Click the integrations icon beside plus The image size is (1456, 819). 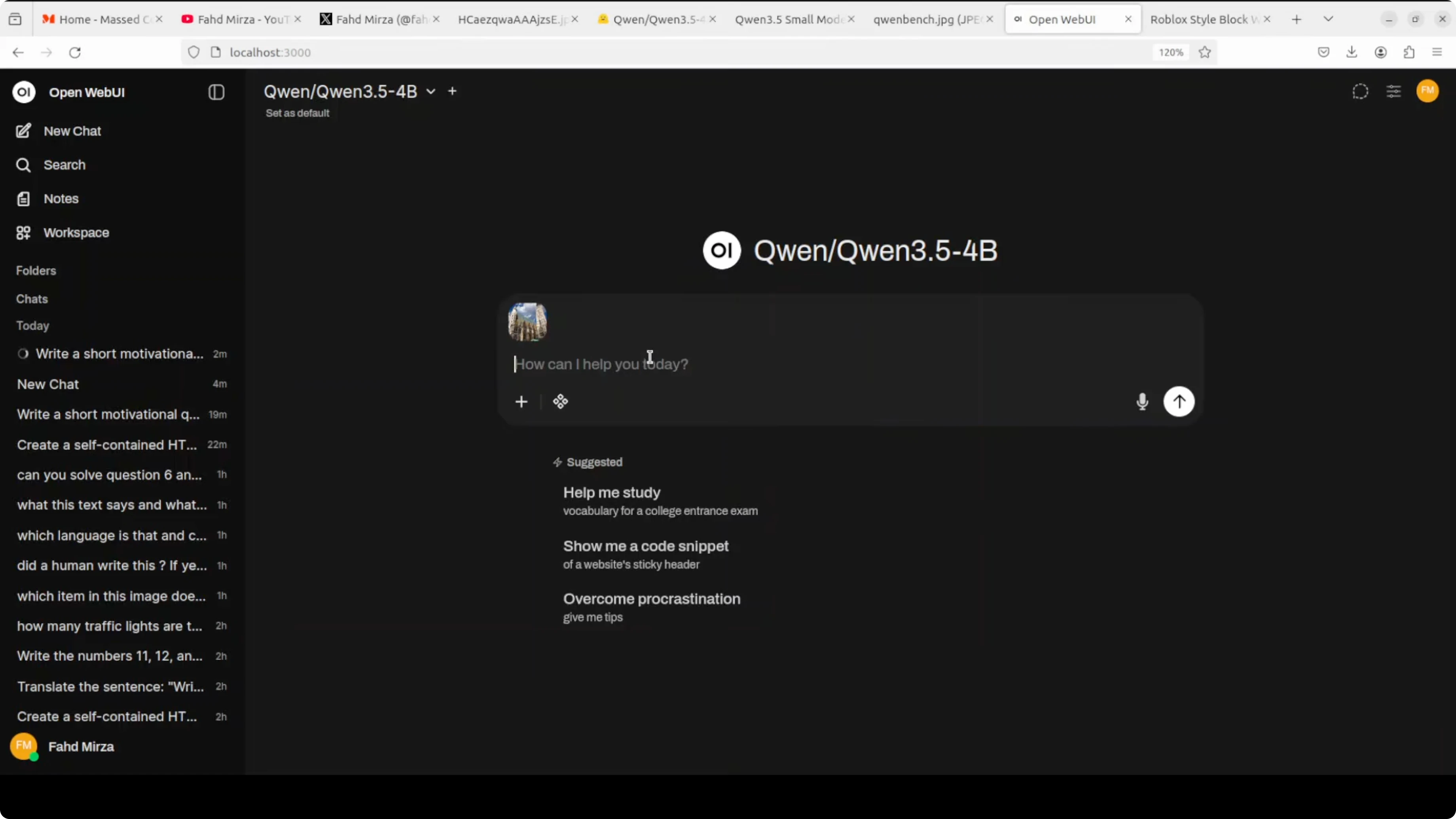point(560,401)
